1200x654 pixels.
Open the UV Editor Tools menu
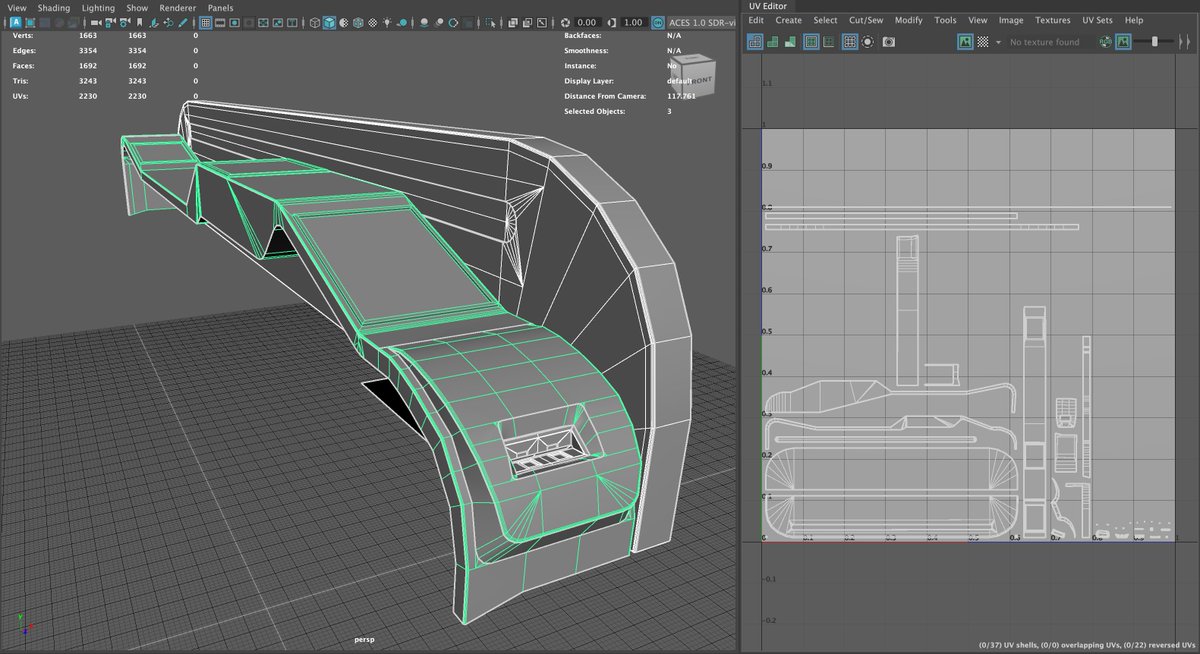[x=945, y=20]
